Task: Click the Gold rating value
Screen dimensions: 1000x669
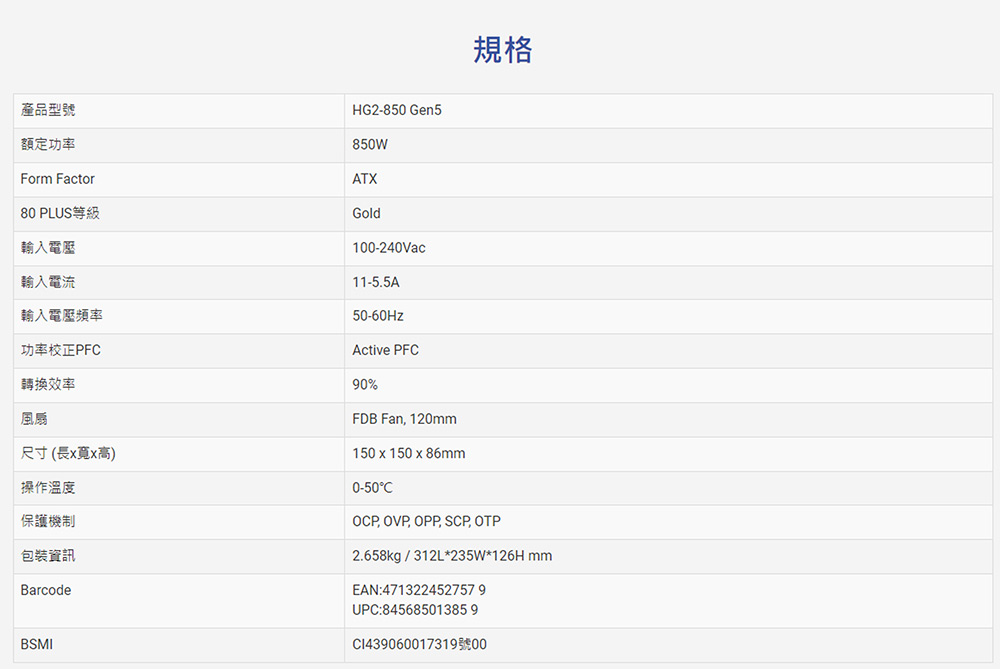Action: pyautogui.click(x=367, y=213)
